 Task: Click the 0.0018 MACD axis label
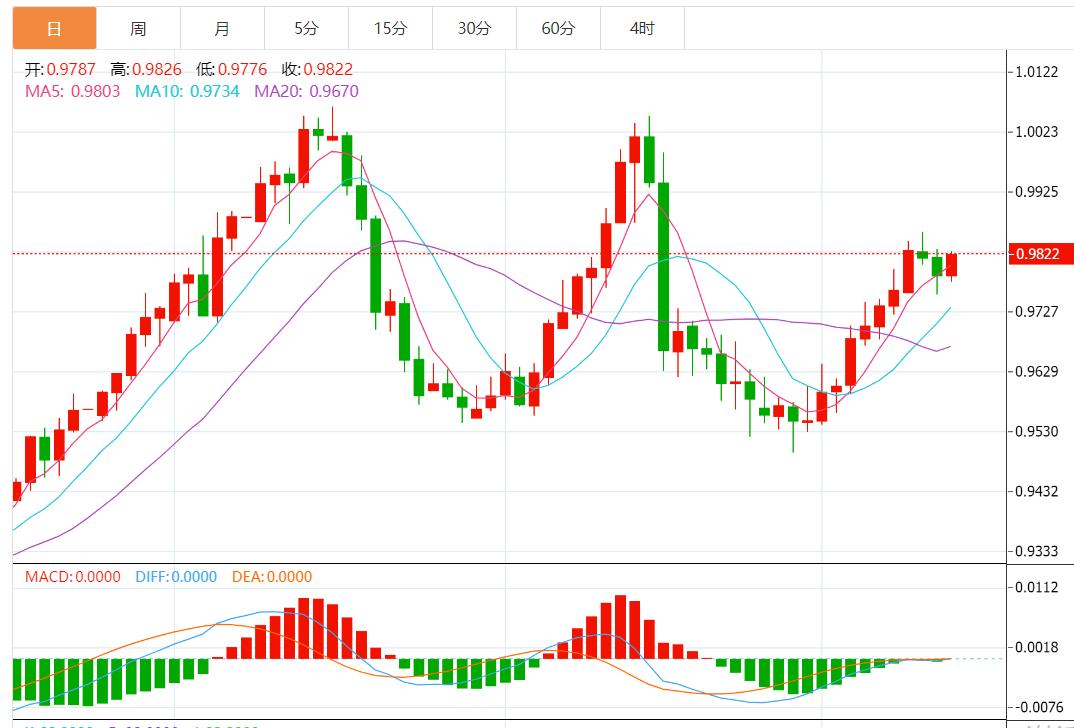pyautogui.click(x=1038, y=647)
